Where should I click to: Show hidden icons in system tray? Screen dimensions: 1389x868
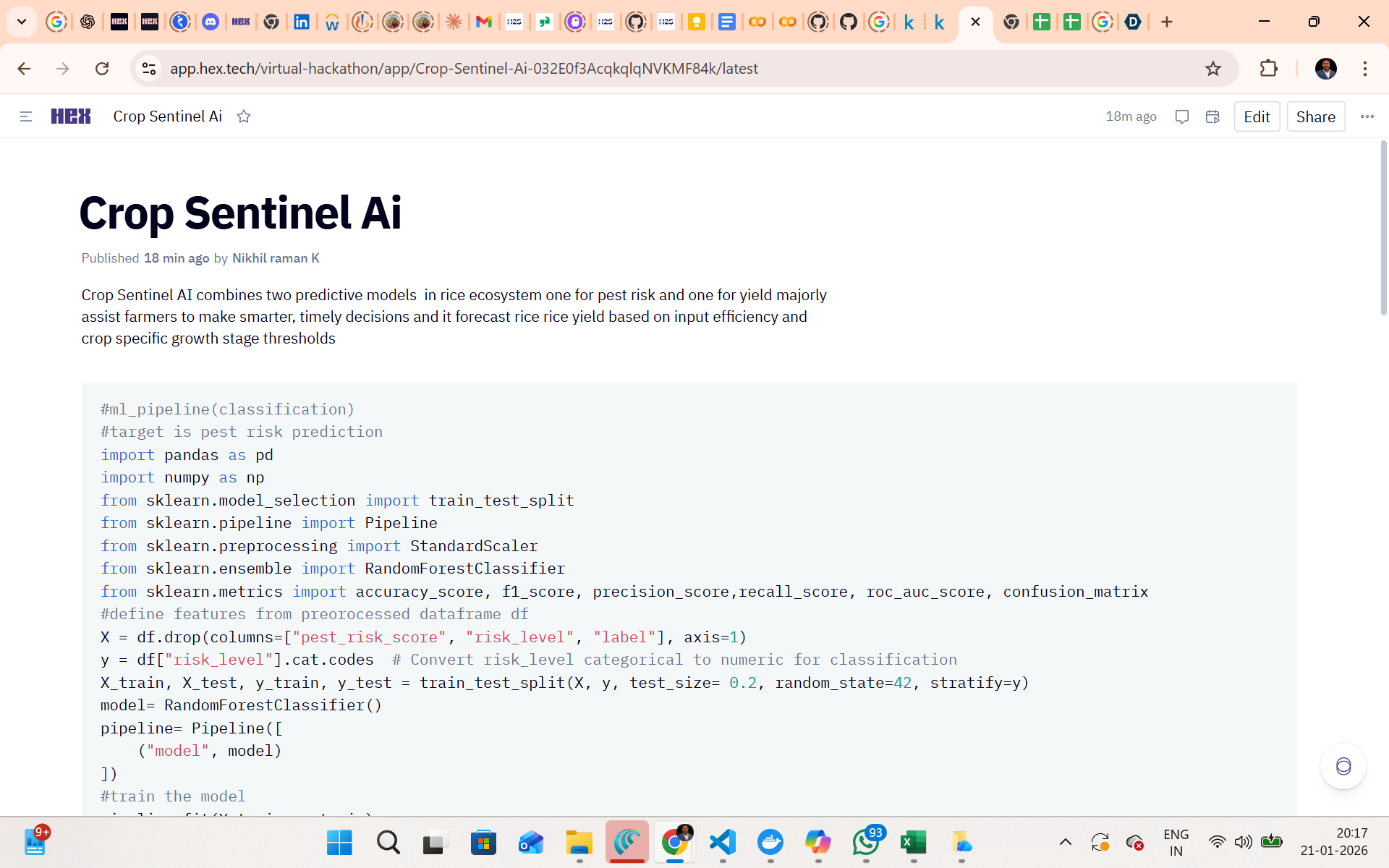[1065, 842]
